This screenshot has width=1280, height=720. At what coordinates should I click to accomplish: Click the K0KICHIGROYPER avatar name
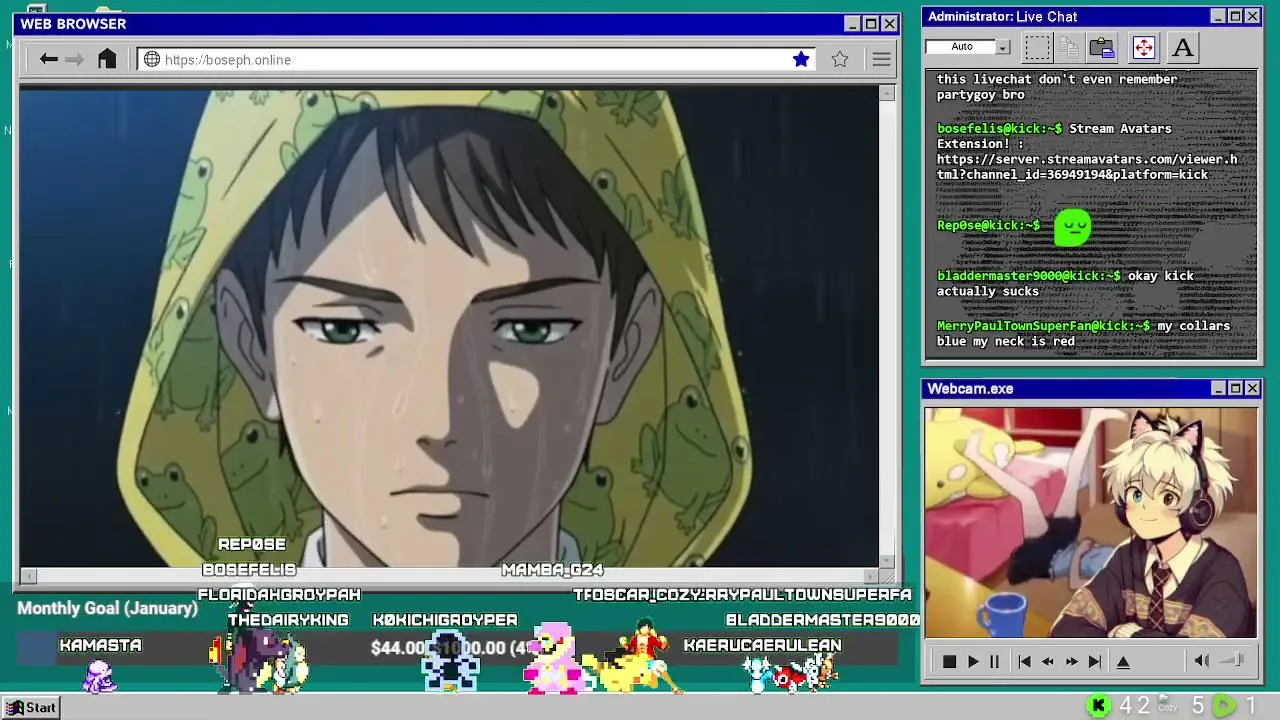(445, 620)
